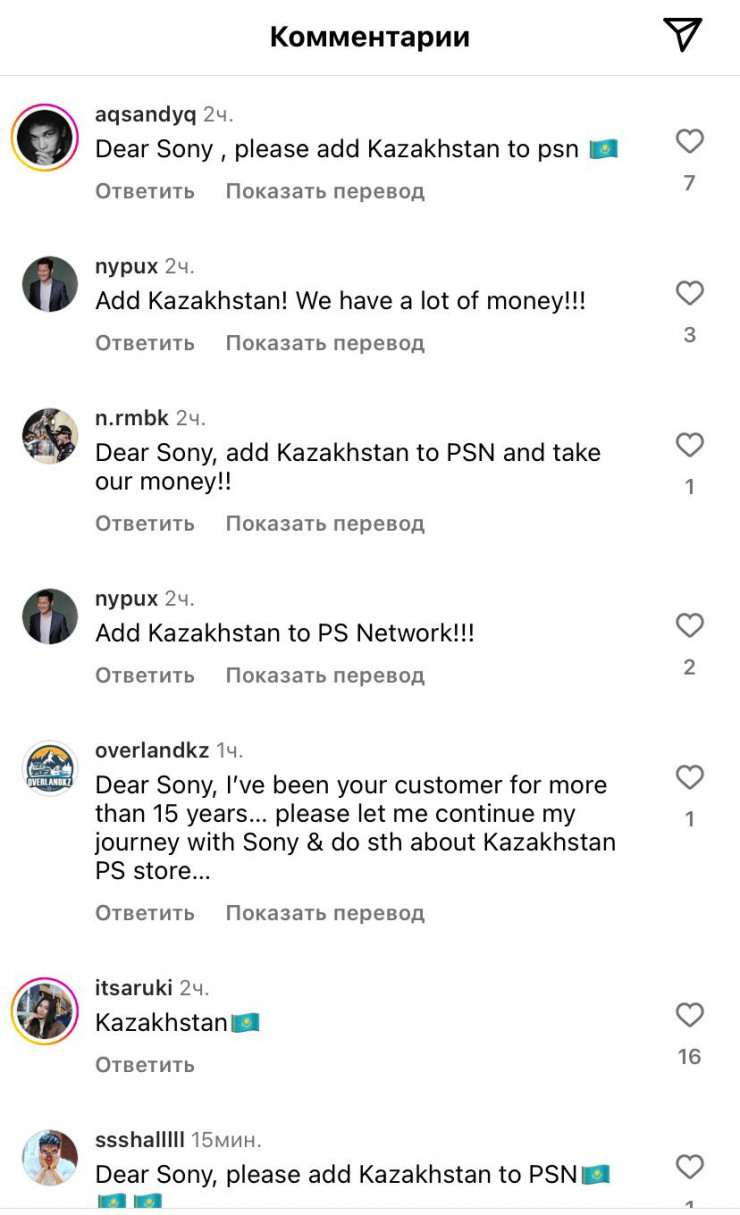Open the ssshalllll username link

point(140,1140)
